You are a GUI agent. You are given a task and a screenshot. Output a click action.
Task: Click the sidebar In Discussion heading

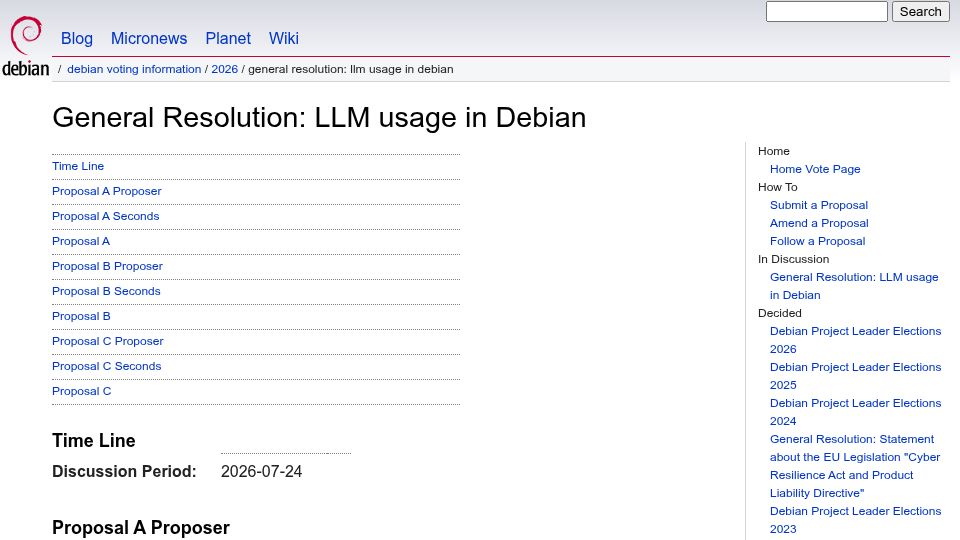793,259
